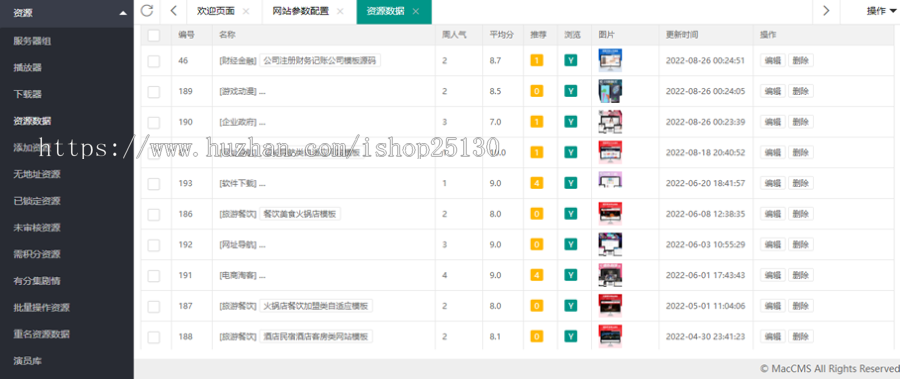The height and width of the screenshot is (379, 900).
Task: Switch to the 网站参数配置 tab
Action: coord(301,11)
